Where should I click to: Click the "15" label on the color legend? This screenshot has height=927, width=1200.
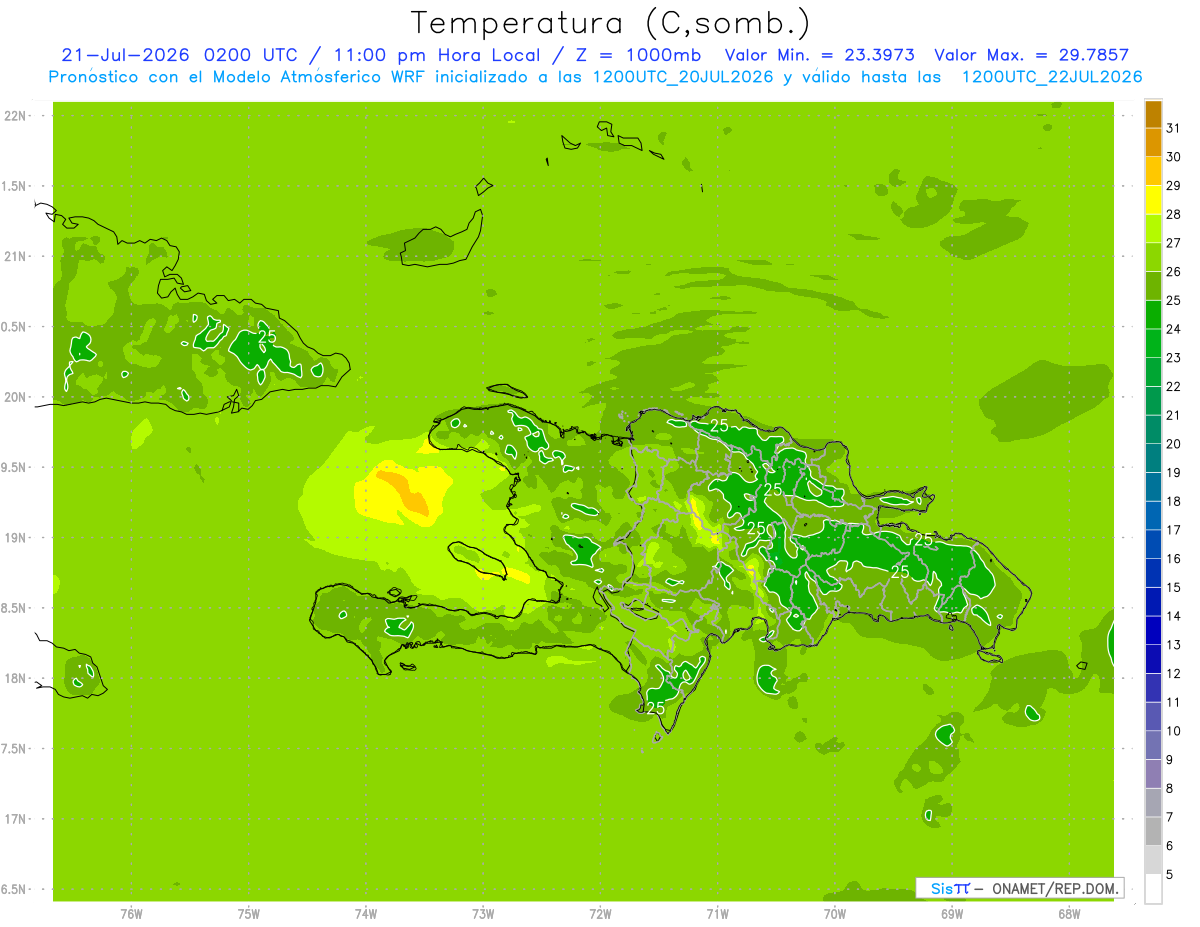pyautogui.click(x=1174, y=587)
